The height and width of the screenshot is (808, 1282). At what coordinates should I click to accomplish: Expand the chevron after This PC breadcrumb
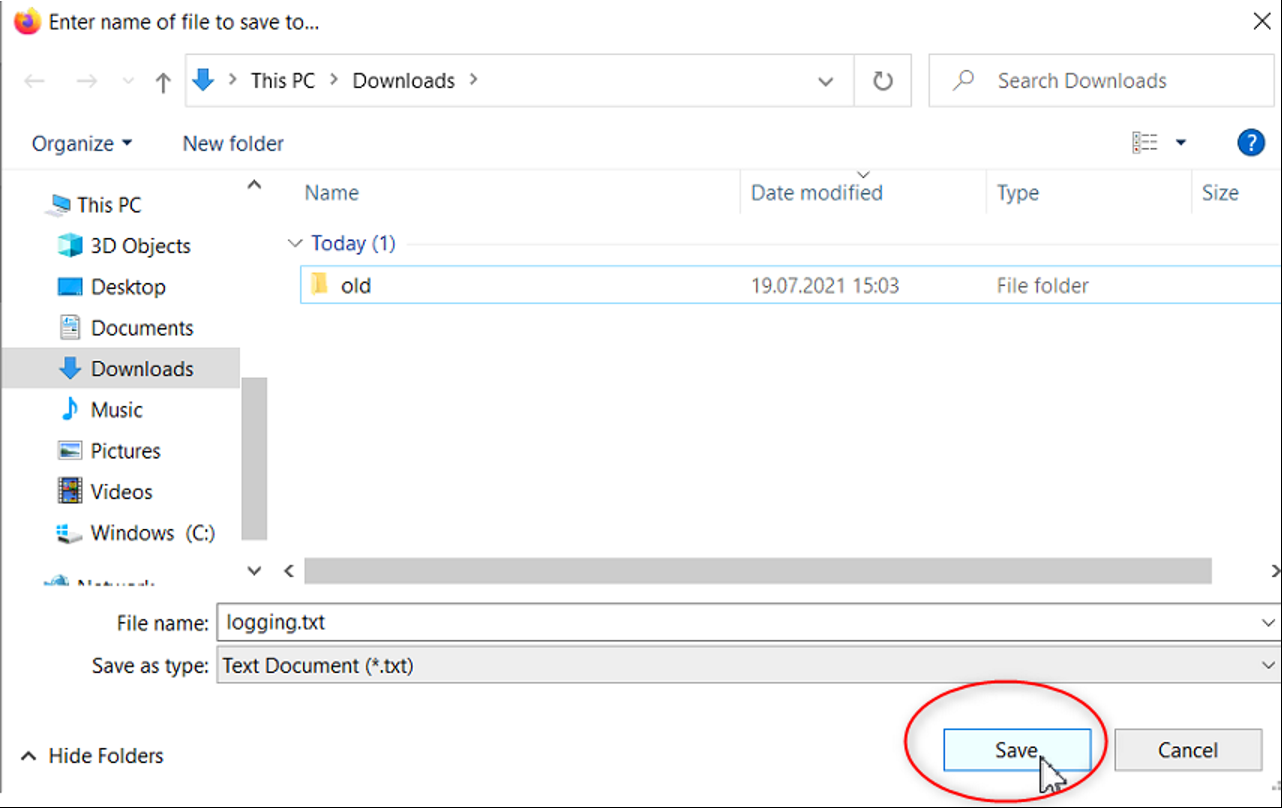334,81
